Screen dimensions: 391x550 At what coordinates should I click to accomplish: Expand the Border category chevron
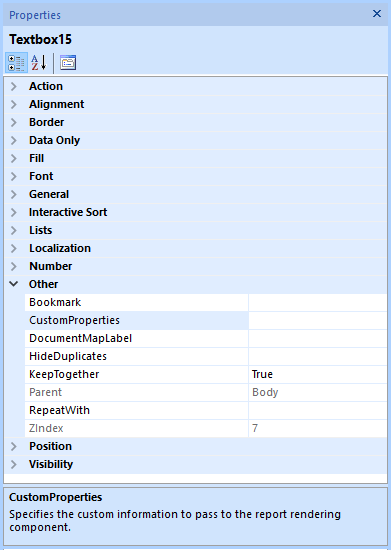coord(14,122)
